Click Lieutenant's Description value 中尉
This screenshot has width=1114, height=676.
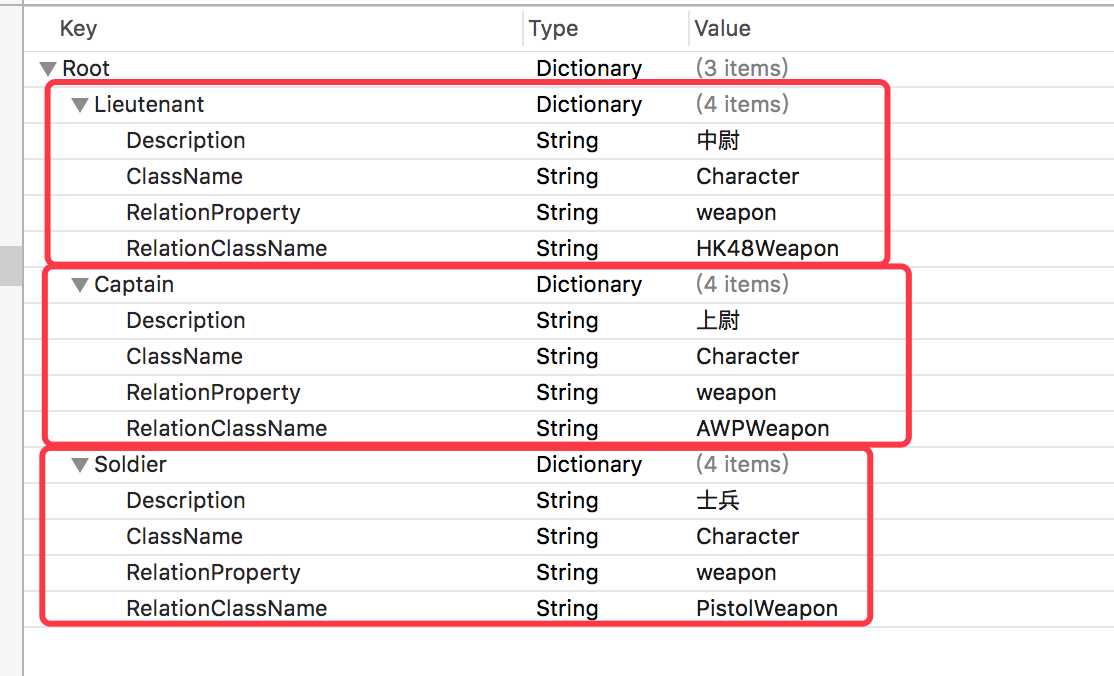(x=718, y=140)
